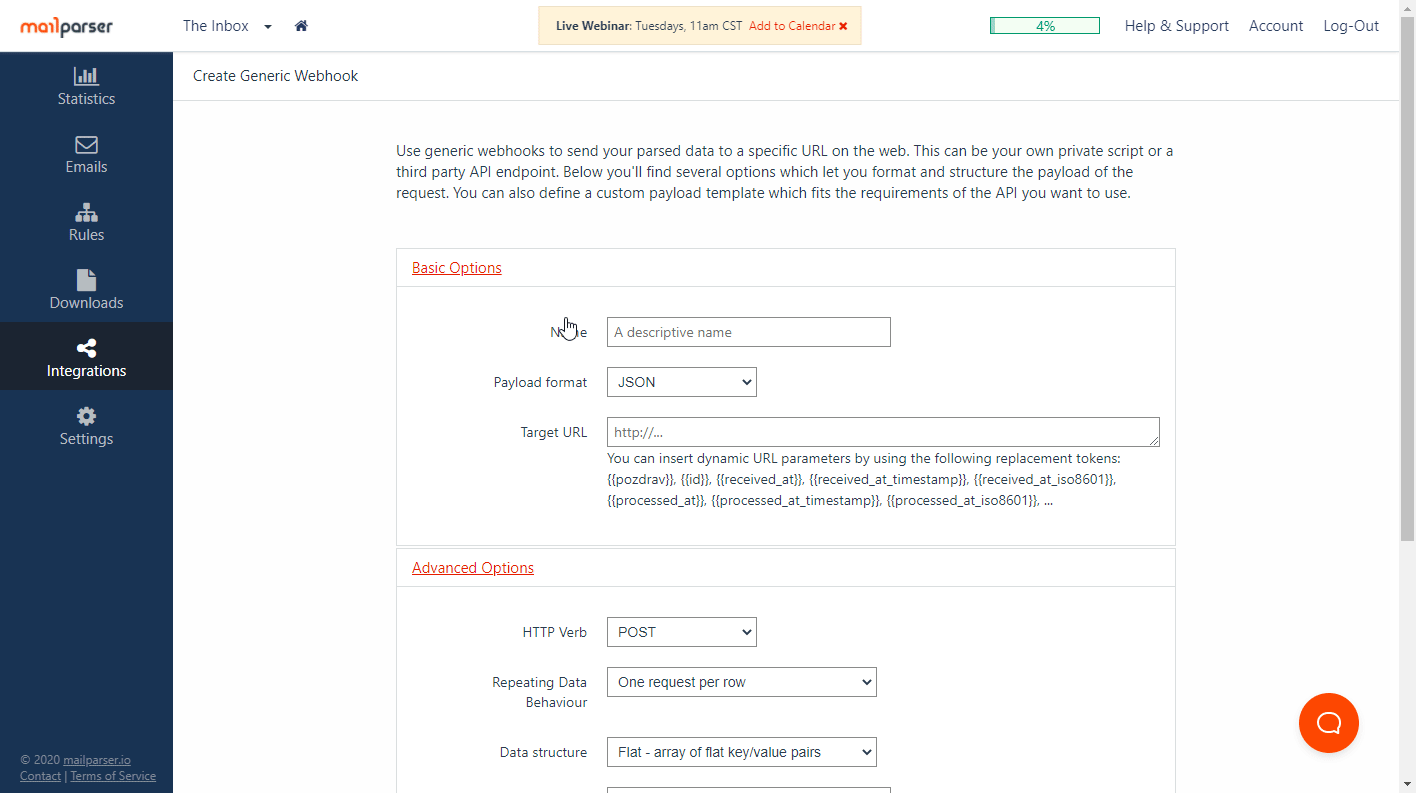Open the Contact footer link
Screen dimensions: 1416x793
point(40,776)
